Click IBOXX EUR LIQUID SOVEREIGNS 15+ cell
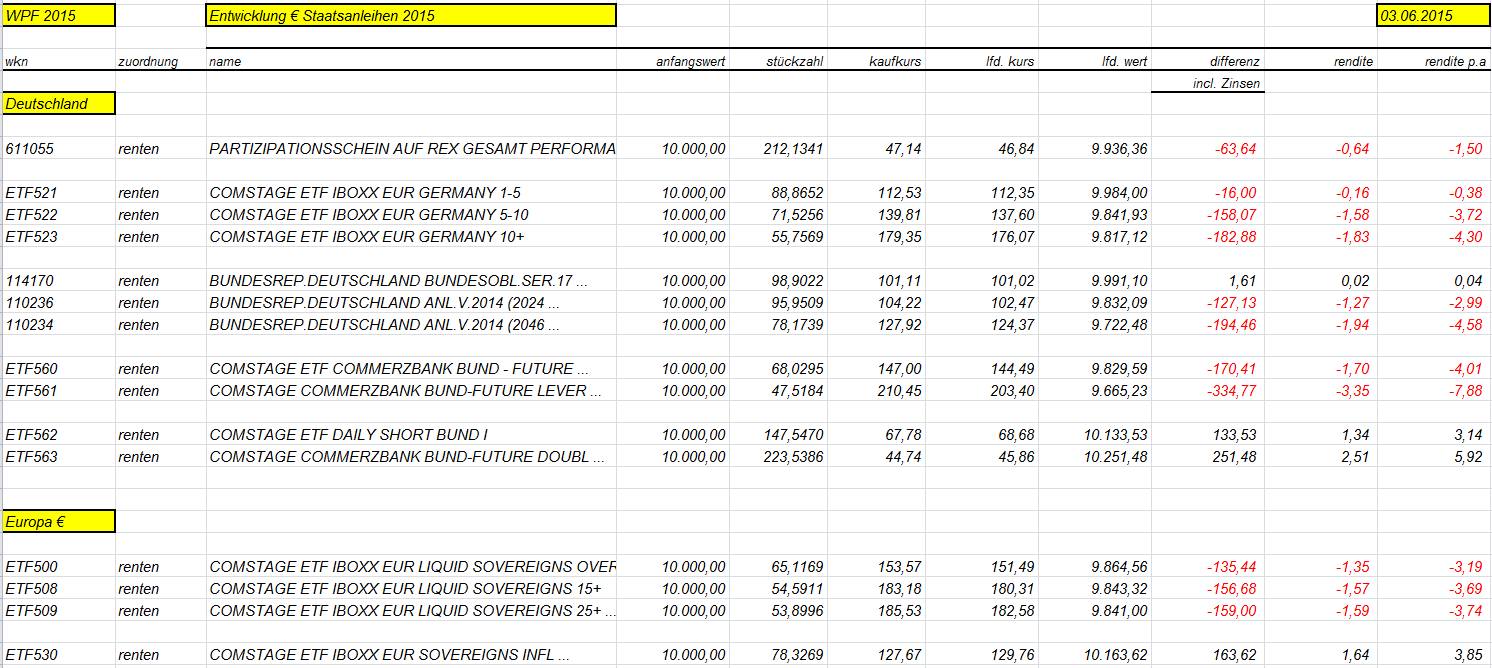This screenshot has width=1492, height=668. click(411, 589)
